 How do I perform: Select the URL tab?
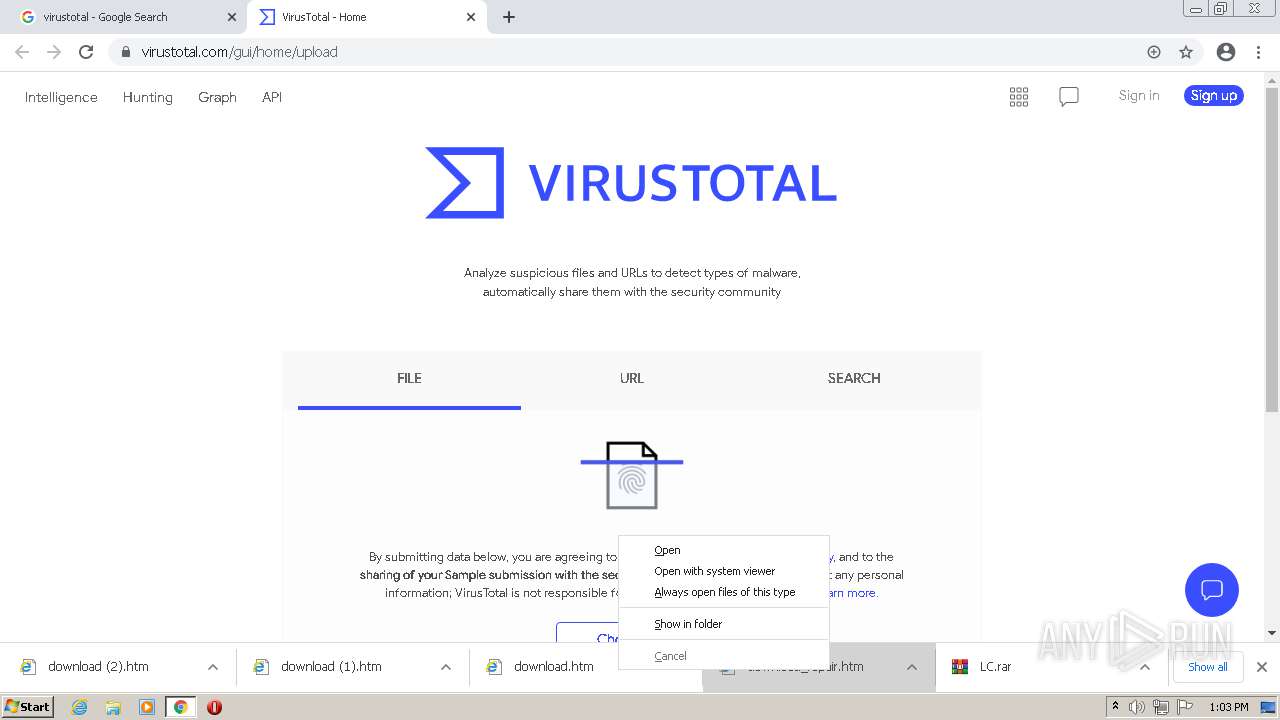tap(632, 378)
